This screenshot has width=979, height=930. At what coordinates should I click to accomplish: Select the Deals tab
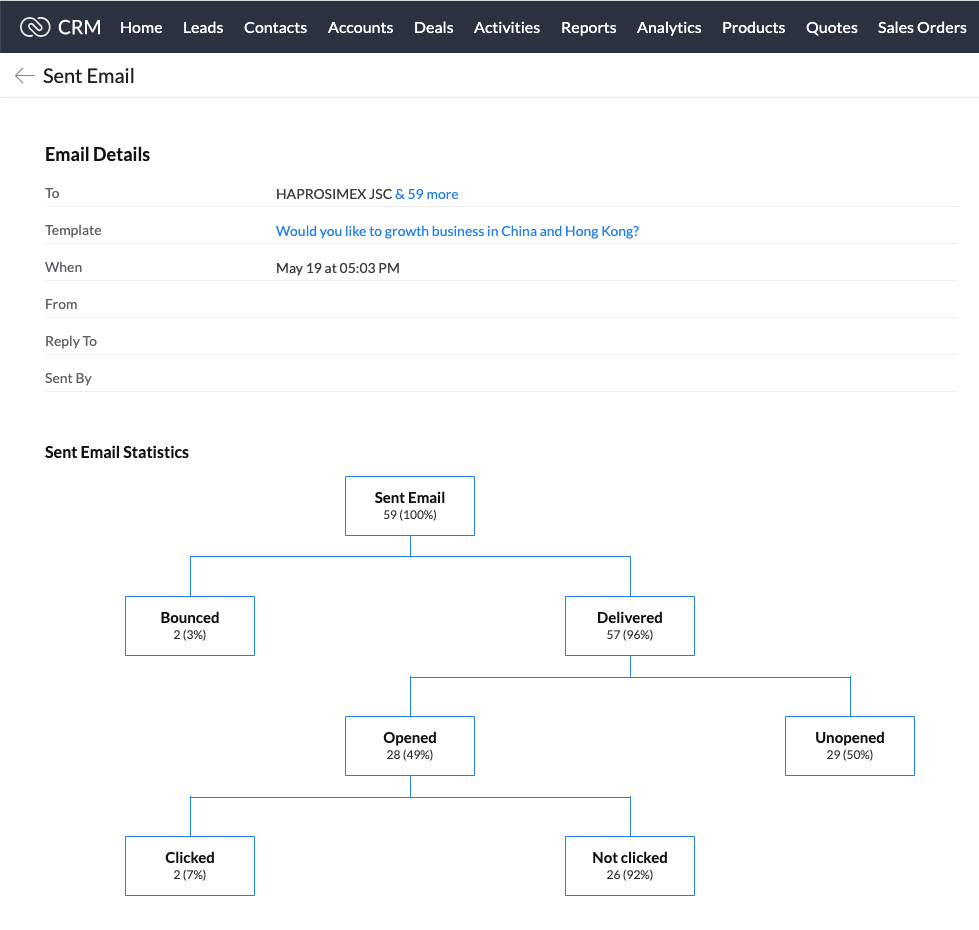433,27
